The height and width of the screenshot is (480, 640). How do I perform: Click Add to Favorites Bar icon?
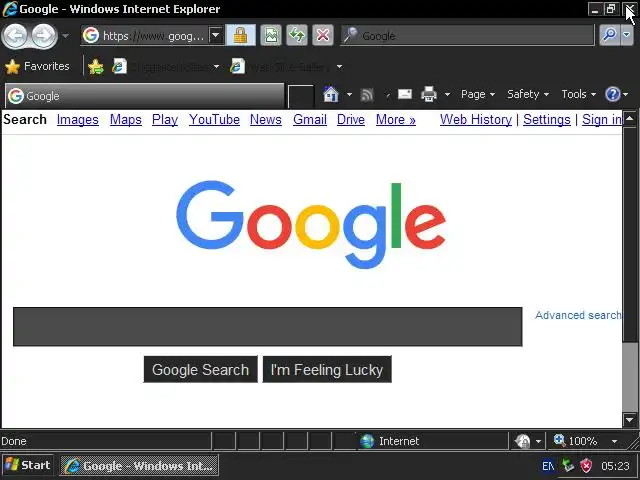click(x=96, y=67)
